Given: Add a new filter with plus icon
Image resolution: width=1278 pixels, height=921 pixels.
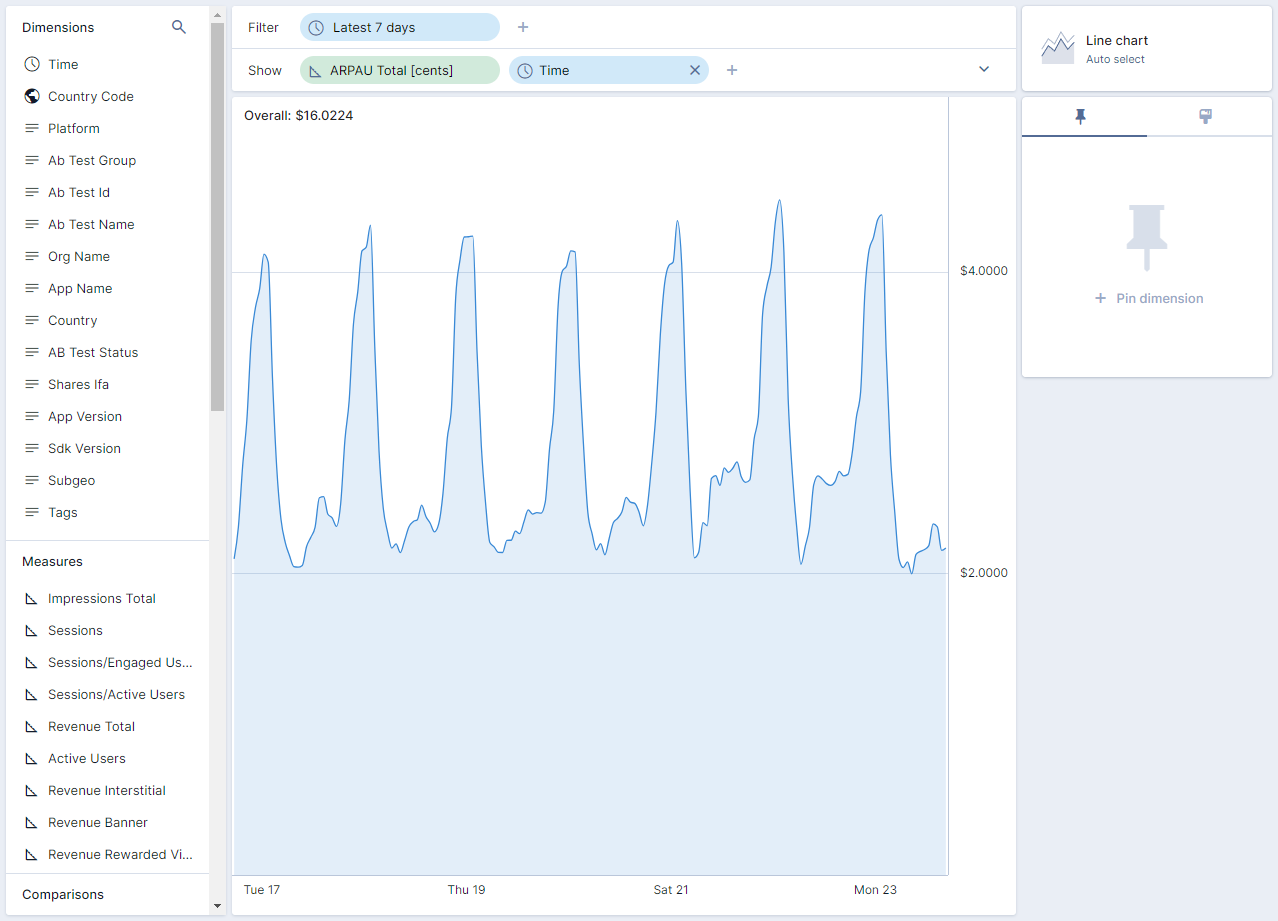Looking at the screenshot, I should click(522, 27).
